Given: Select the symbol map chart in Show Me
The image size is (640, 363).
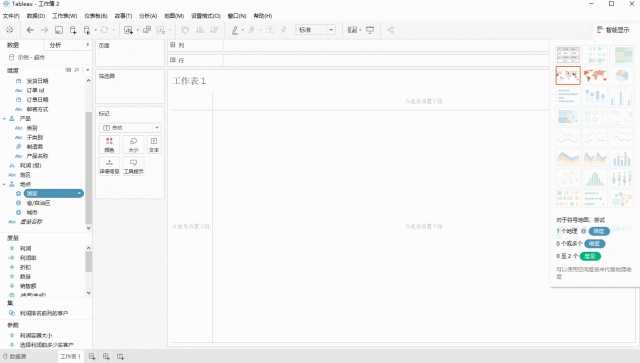Looking at the screenshot, I should 568,75.
